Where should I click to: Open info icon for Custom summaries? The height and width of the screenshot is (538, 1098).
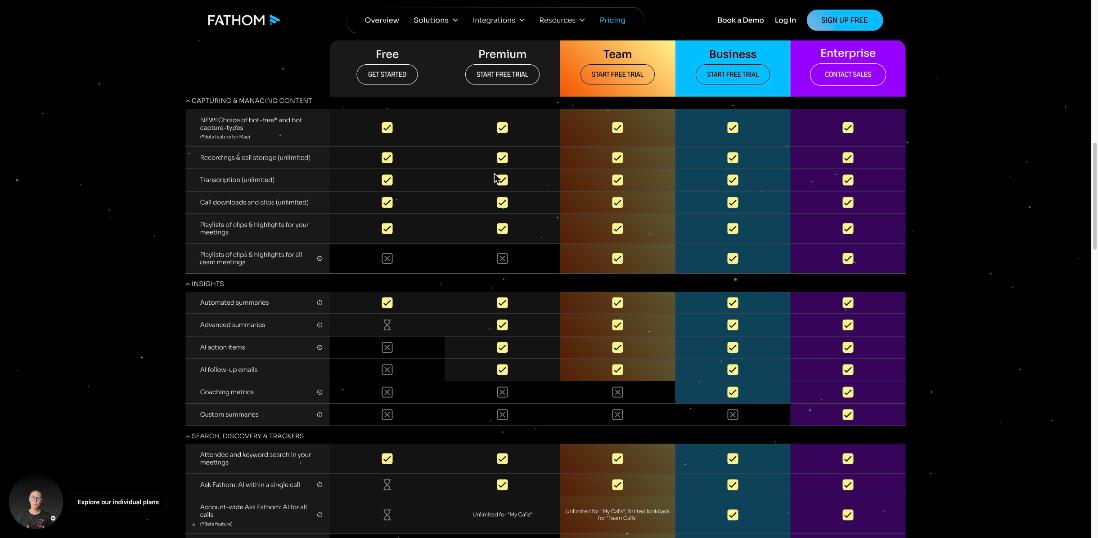[x=319, y=415]
